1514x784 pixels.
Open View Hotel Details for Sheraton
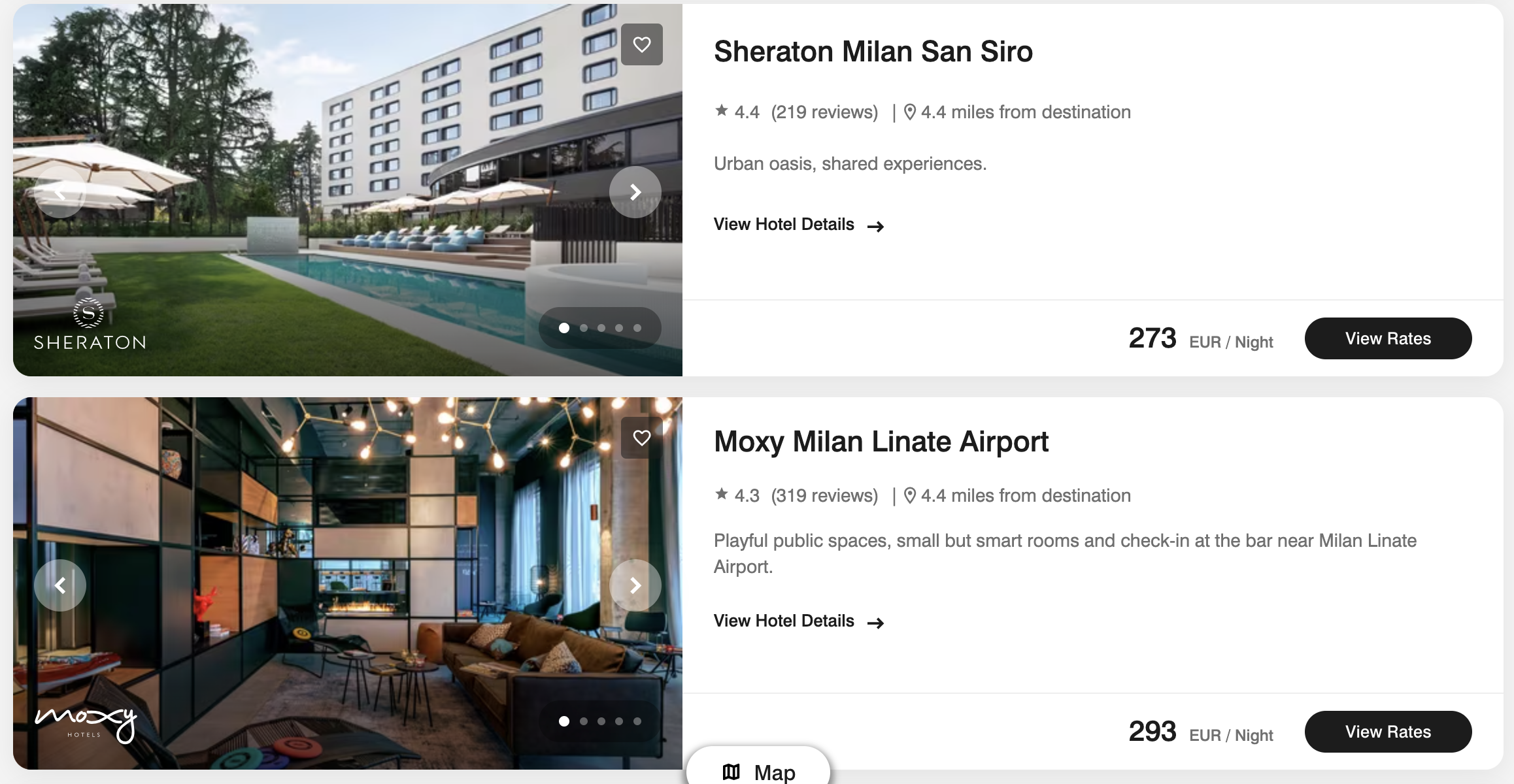(799, 225)
